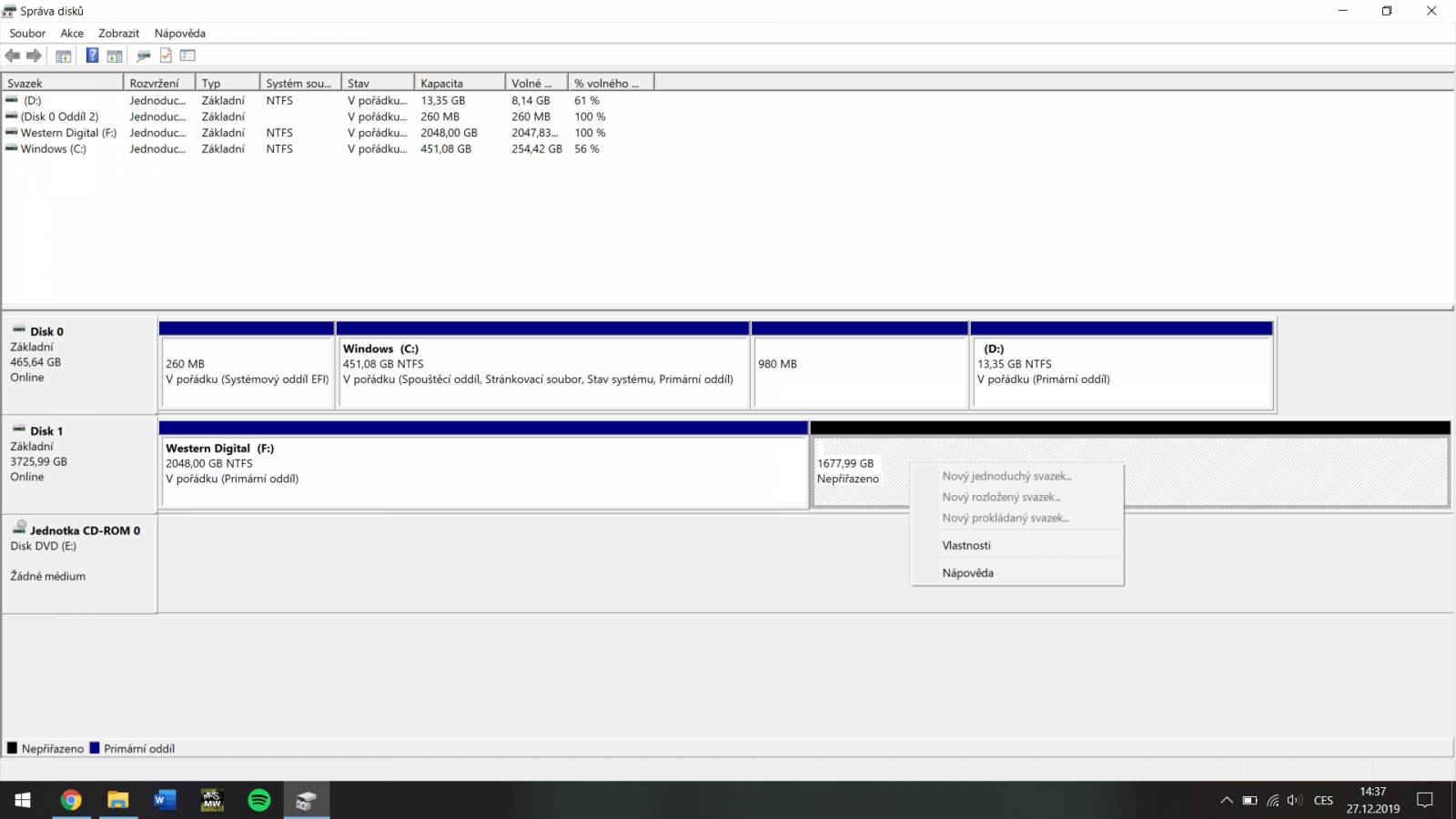
Task: Click the Disk 1 drive icon
Action: point(18,430)
